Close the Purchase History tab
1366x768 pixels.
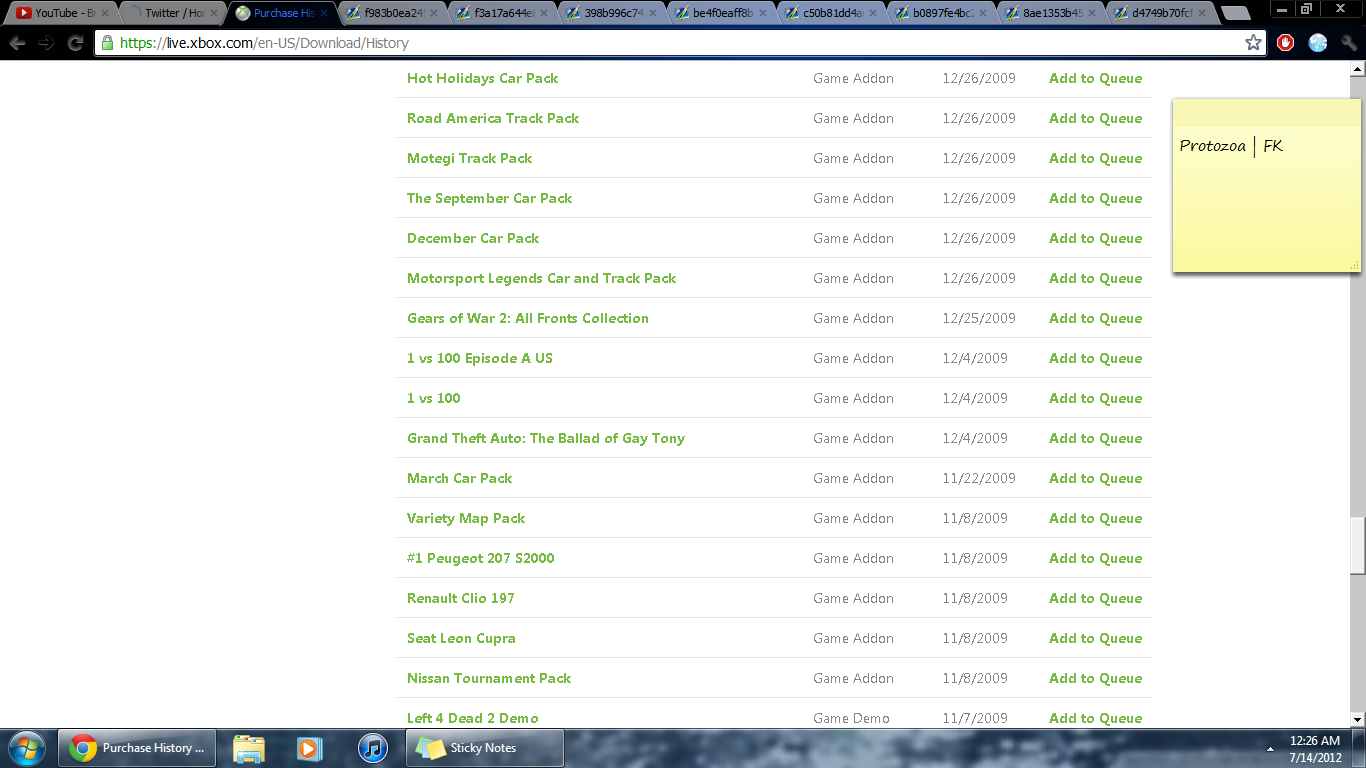324,14
